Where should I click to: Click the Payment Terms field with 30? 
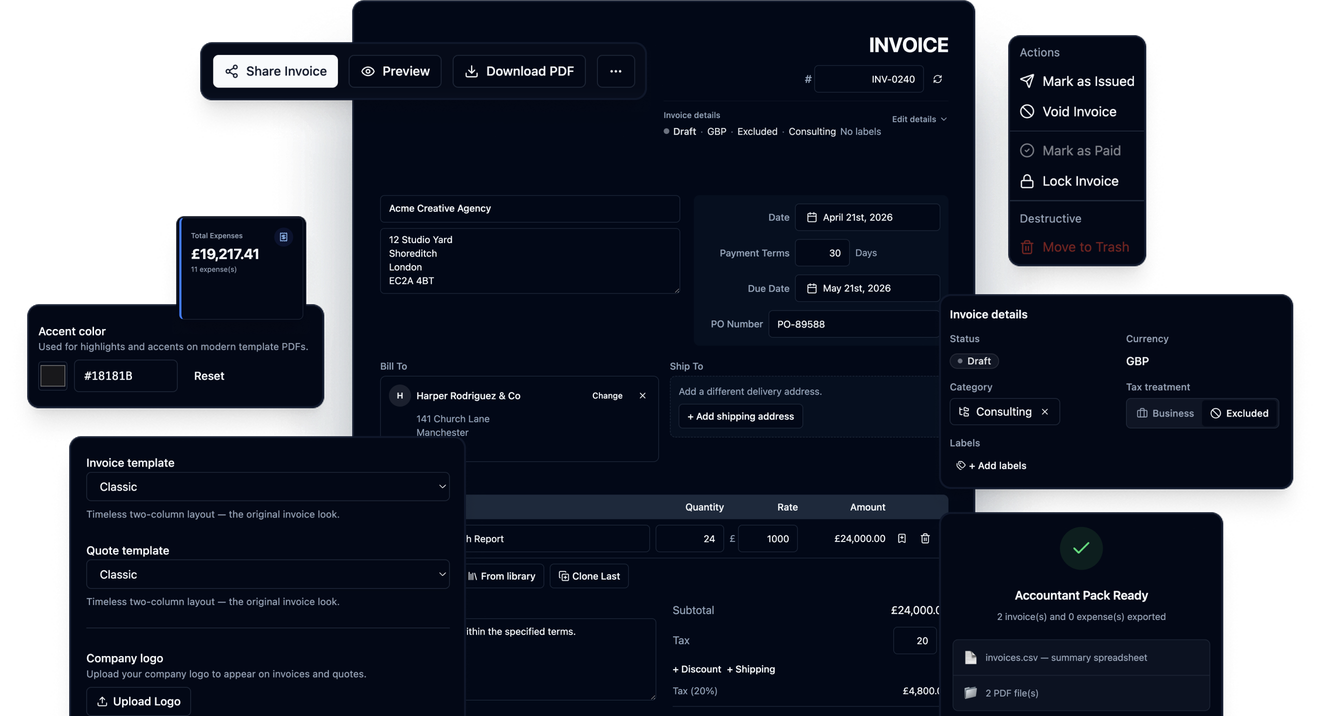click(822, 253)
